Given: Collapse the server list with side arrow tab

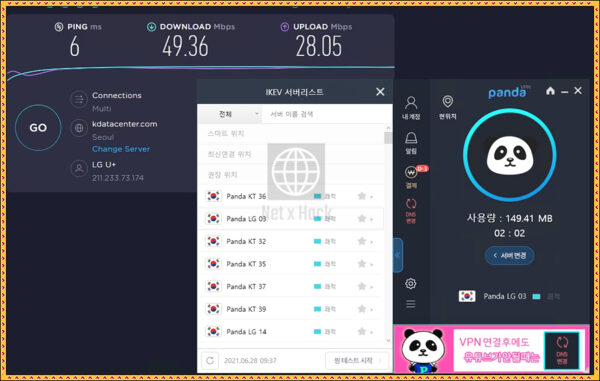Looking at the screenshot, I should (x=398, y=255).
